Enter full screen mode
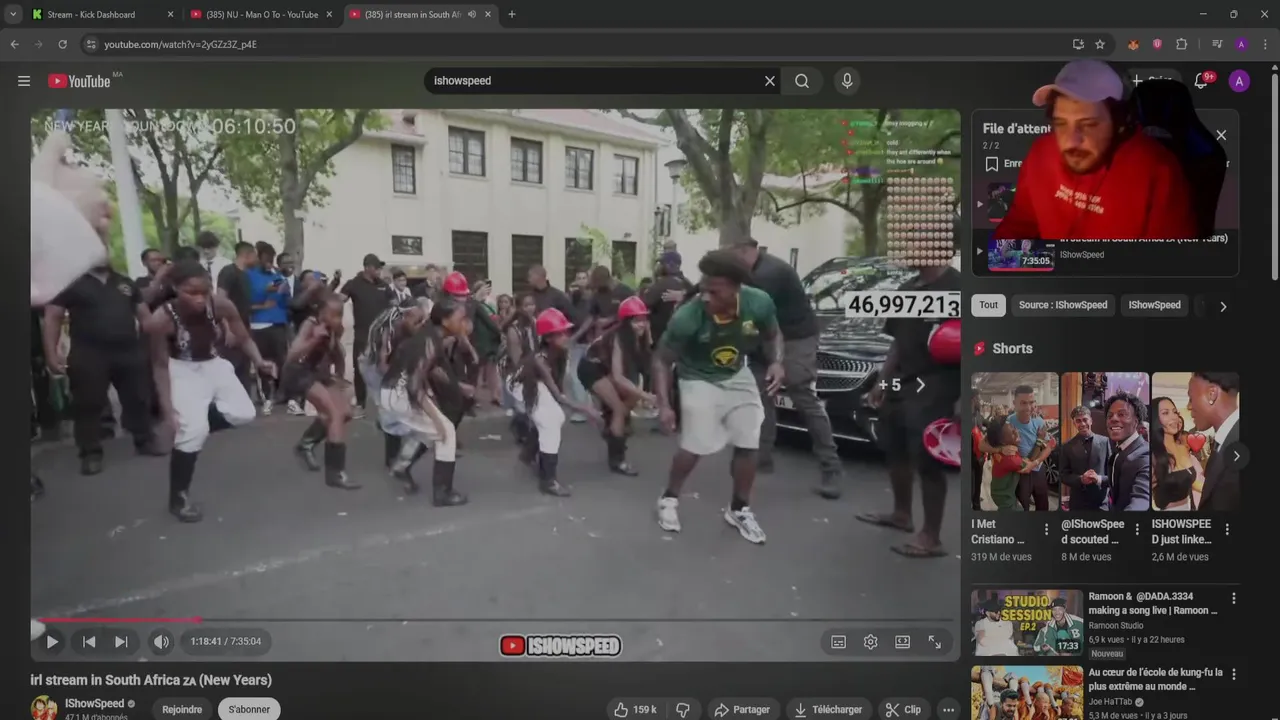1280x720 pixels. pos(935,642)
